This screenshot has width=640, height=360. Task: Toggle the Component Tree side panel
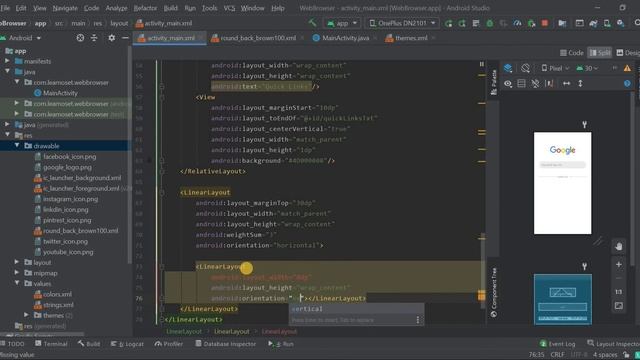(x=493, y=292)
